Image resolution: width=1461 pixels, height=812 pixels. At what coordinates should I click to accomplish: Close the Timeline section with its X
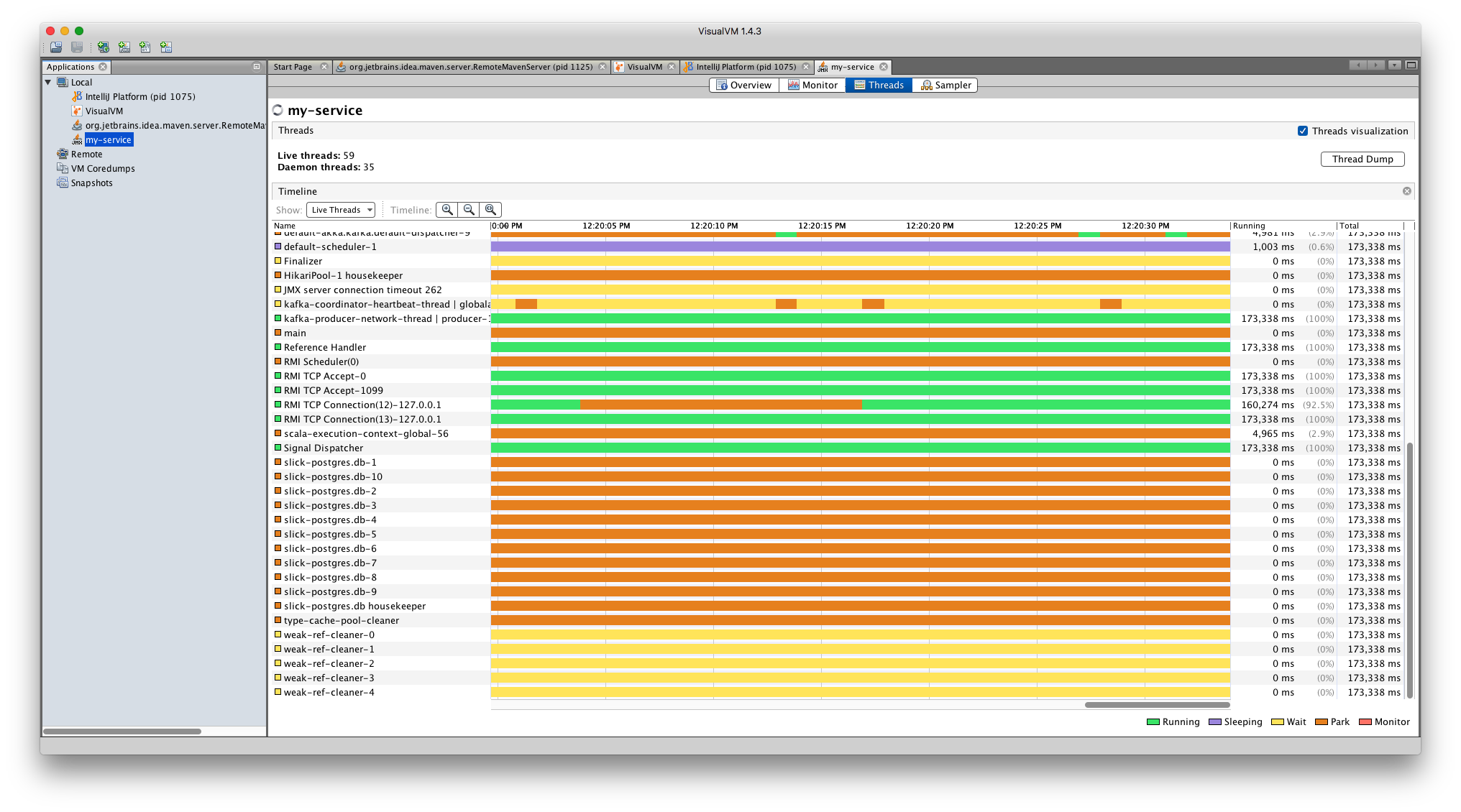1406,191
